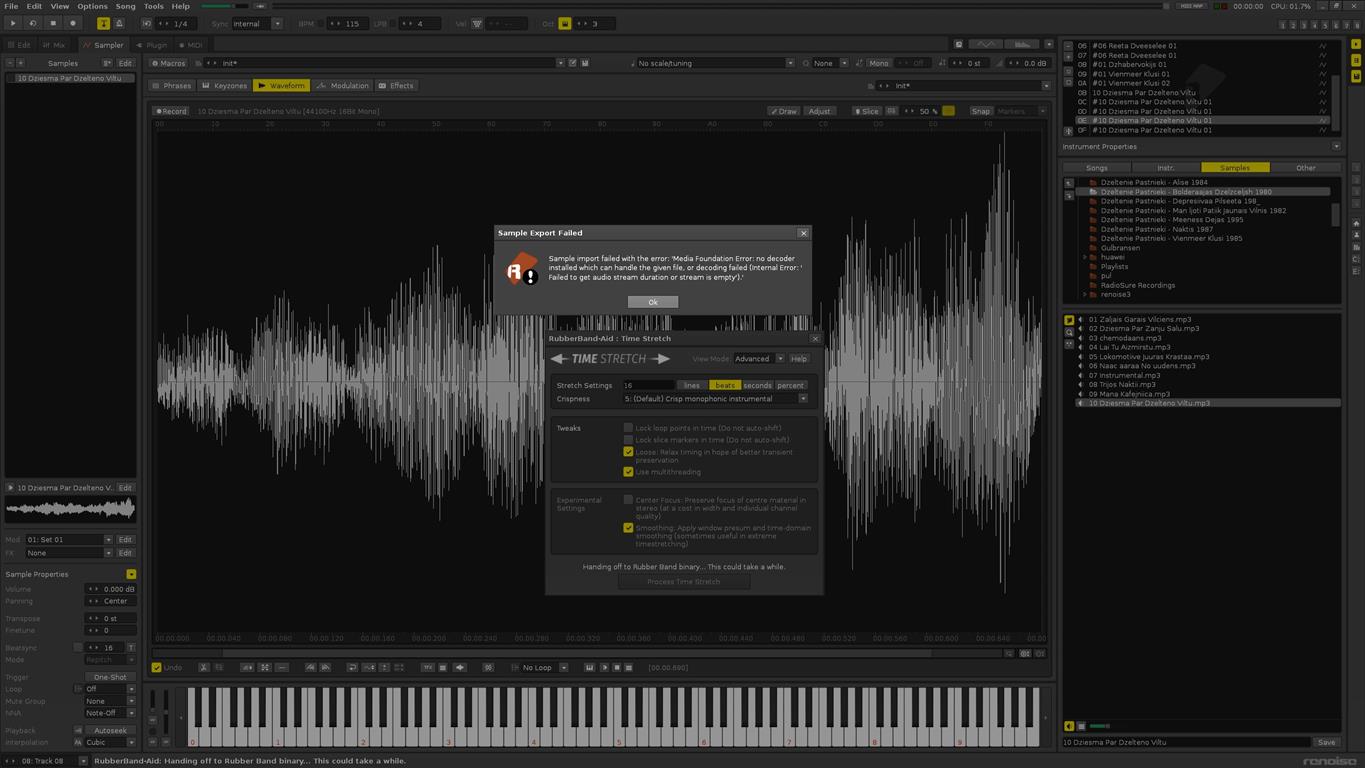Open the 'No Loop' dropdown below the waveform
This screenshot has height=768, width=1365.
543,667
